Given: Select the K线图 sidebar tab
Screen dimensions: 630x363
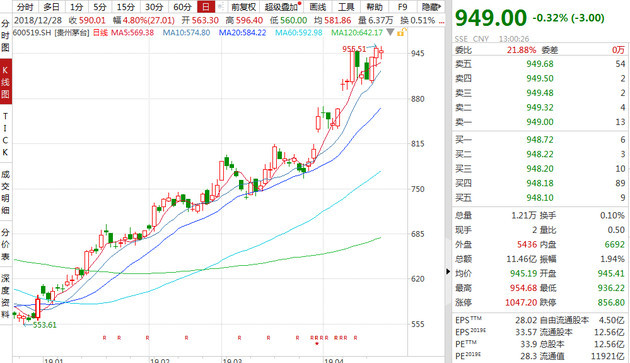Looking at the screenshot, I should [x=6, y=82].
